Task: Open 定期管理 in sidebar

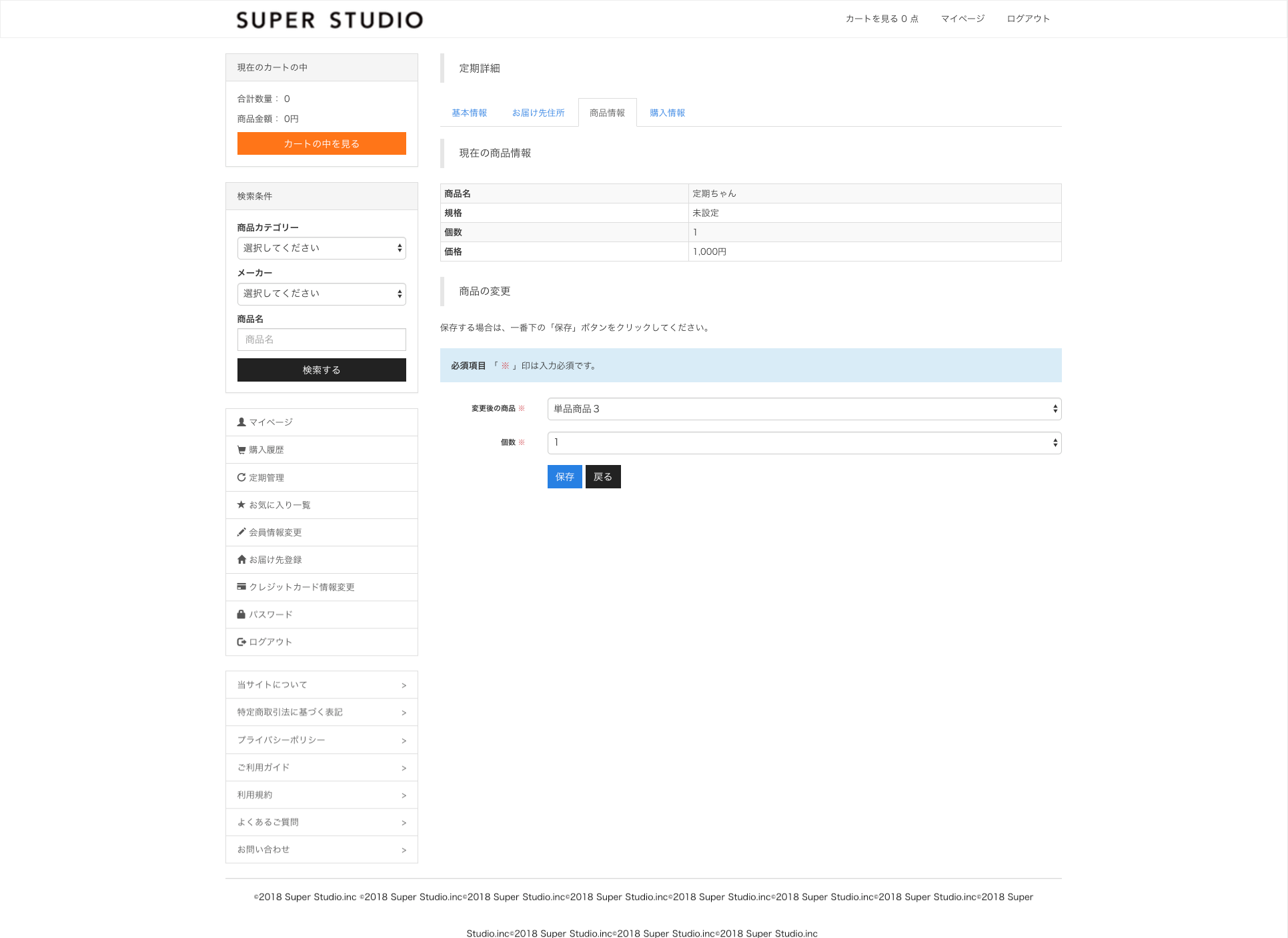Action: [321, 478]
